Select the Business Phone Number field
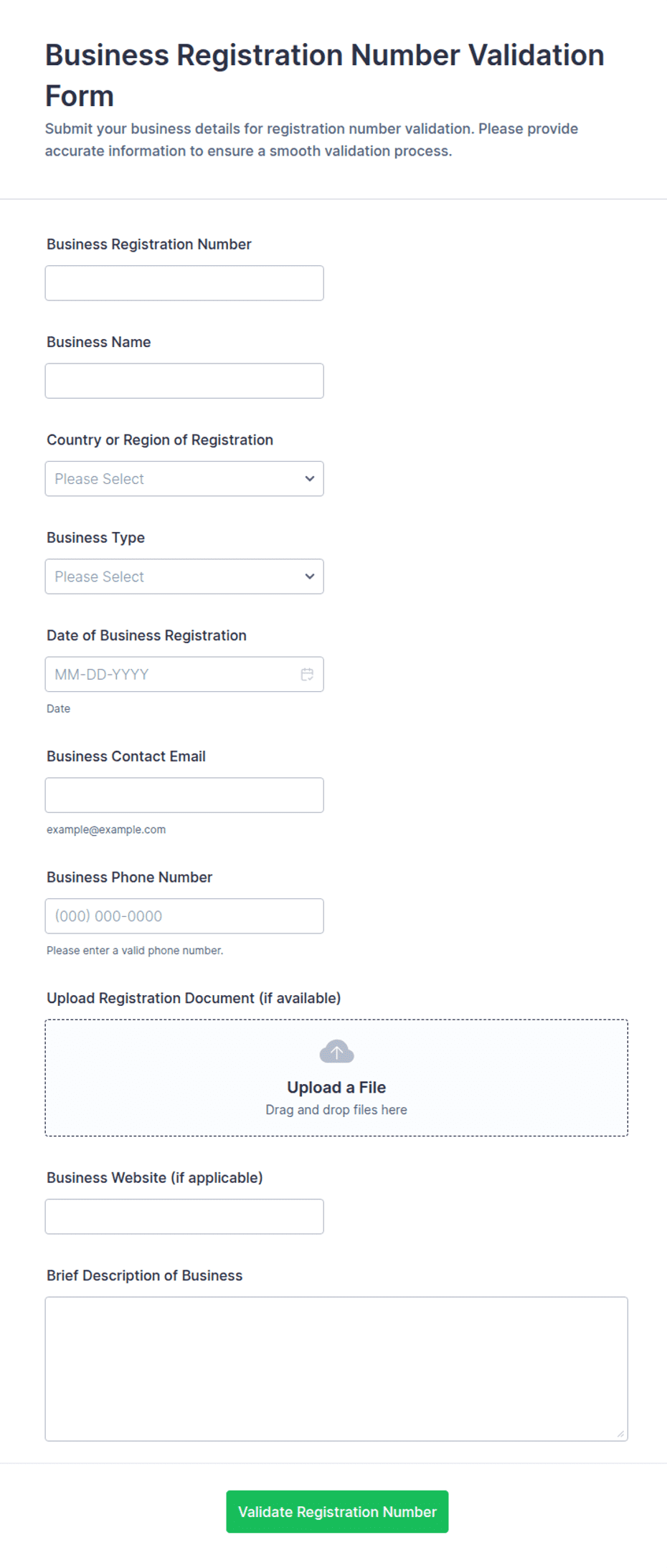Viewport: 667px width, 1568px height. tap(184, 916)
